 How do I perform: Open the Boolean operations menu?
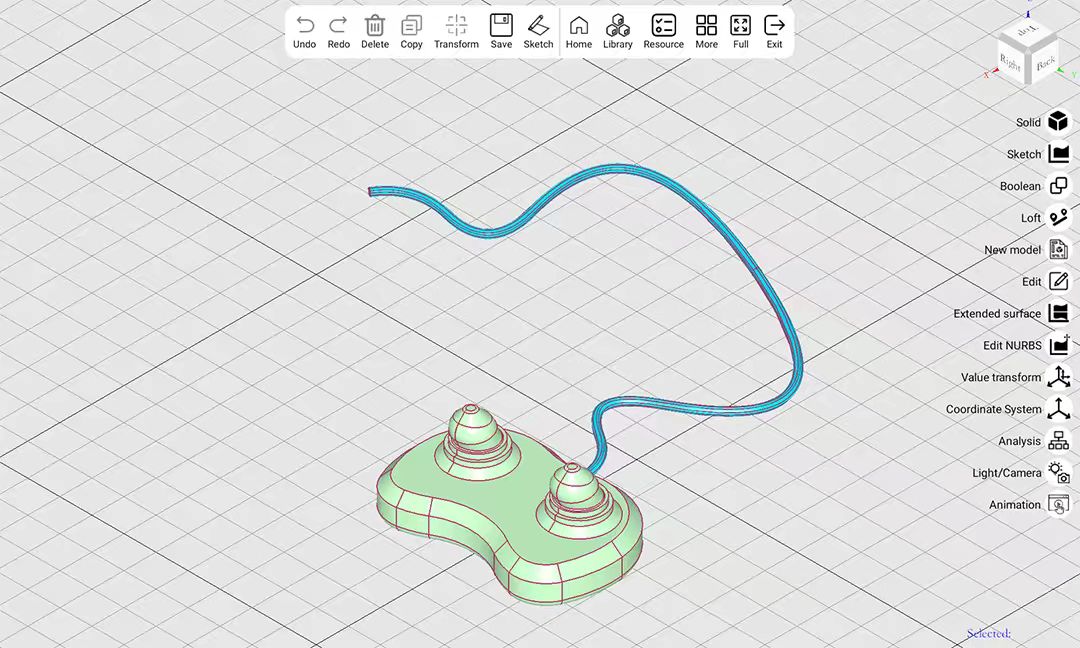[1057, 186]
